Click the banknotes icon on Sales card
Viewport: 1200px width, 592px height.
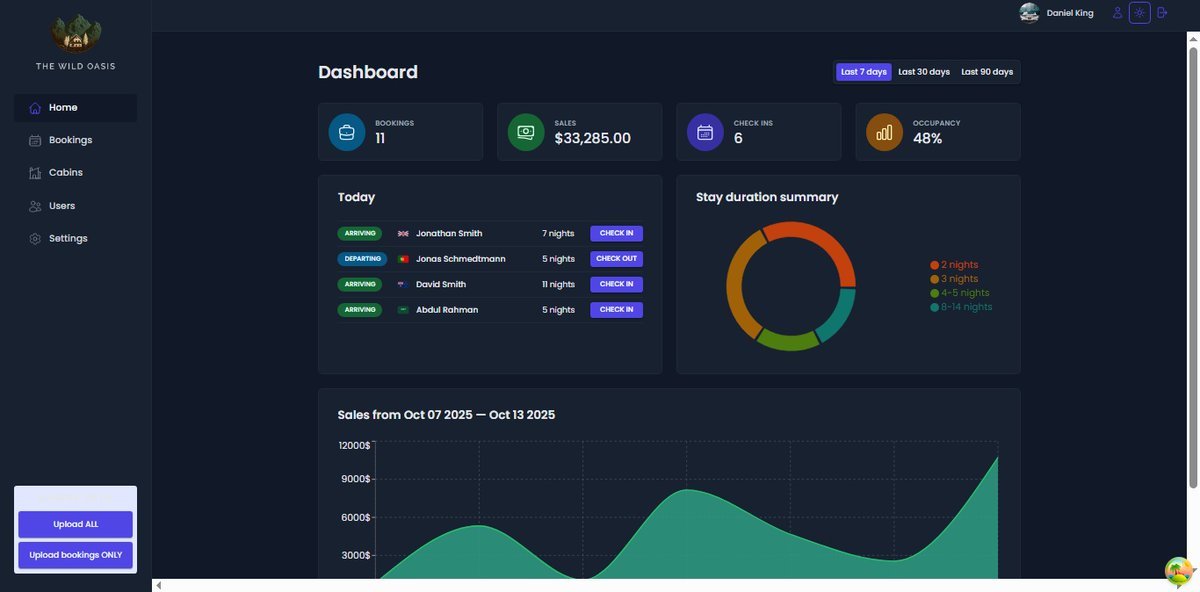pyautogui.click(x=526, y=132)
